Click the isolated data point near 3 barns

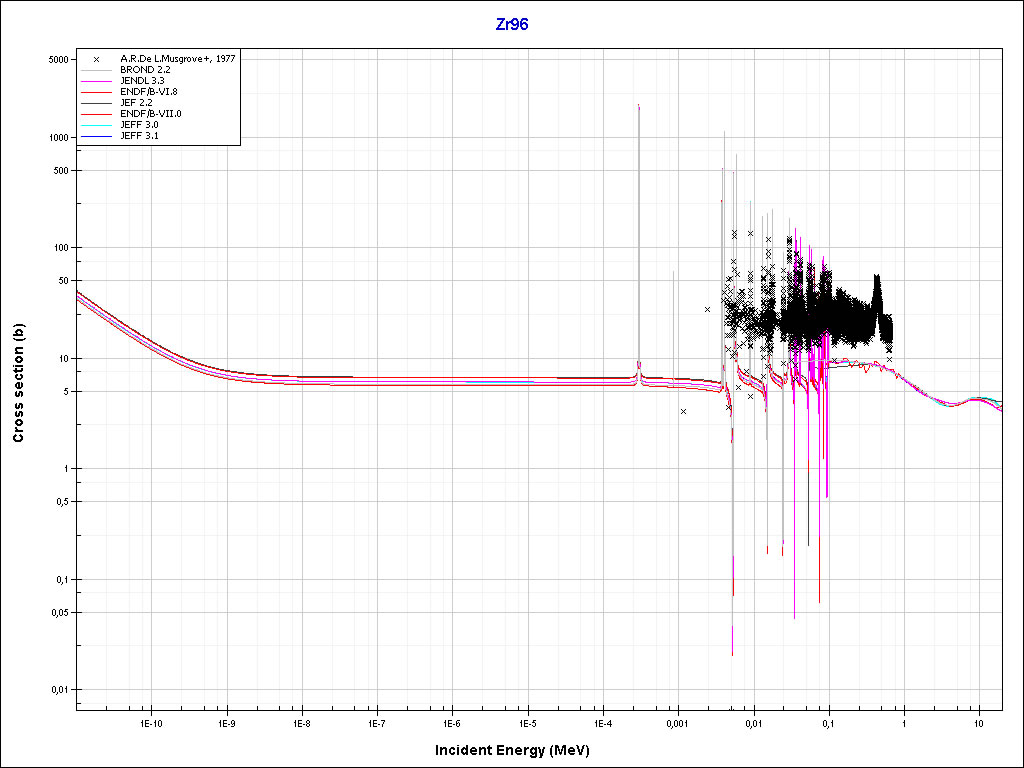[x=683, y=411]
